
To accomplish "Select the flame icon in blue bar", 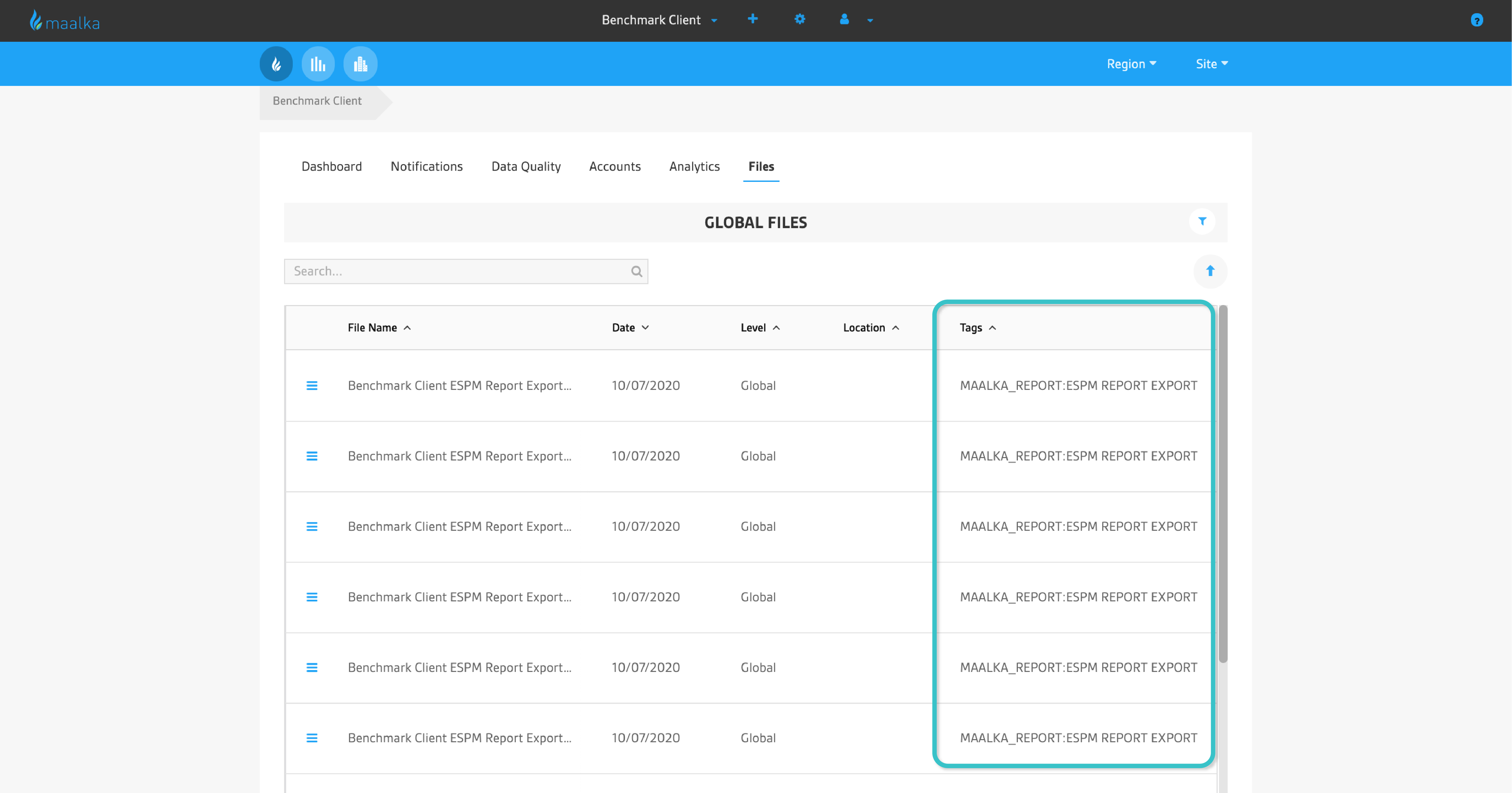I will (276, 64).
